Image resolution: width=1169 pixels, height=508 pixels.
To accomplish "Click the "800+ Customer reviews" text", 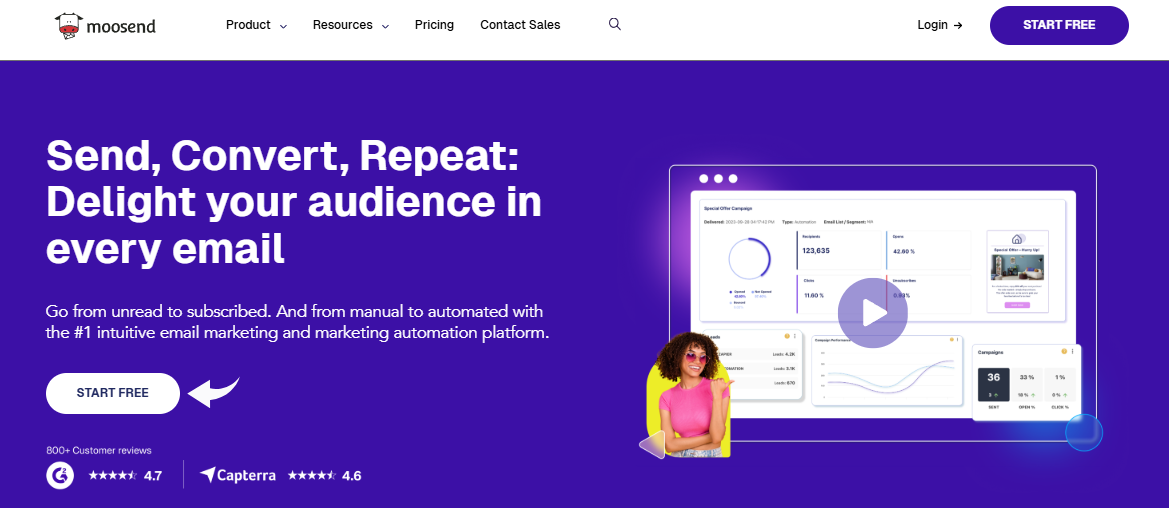I will click(x=98, y=450).
